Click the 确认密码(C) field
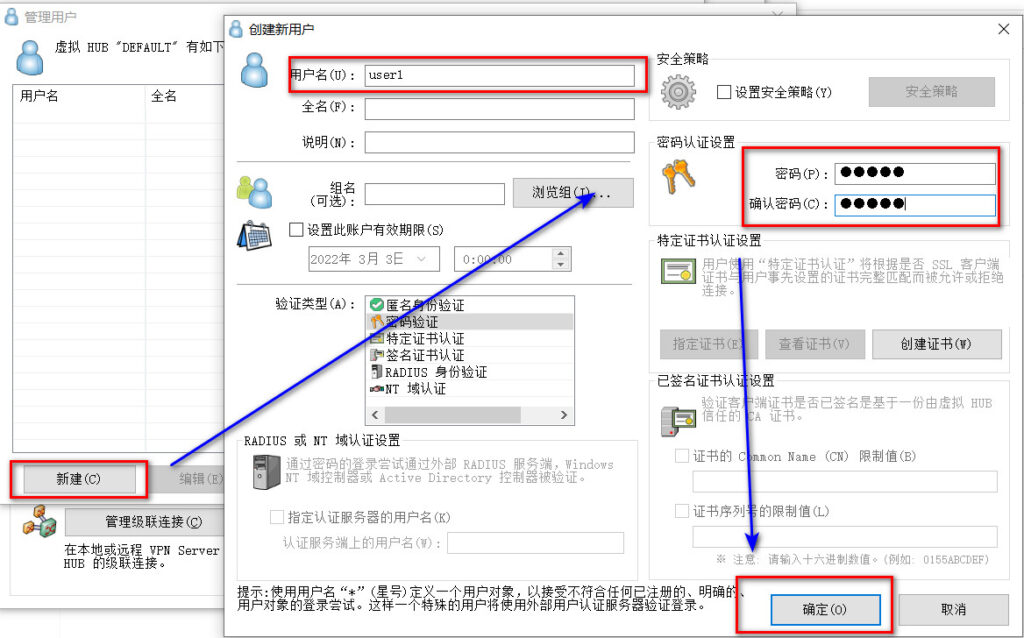 (915, 205)
